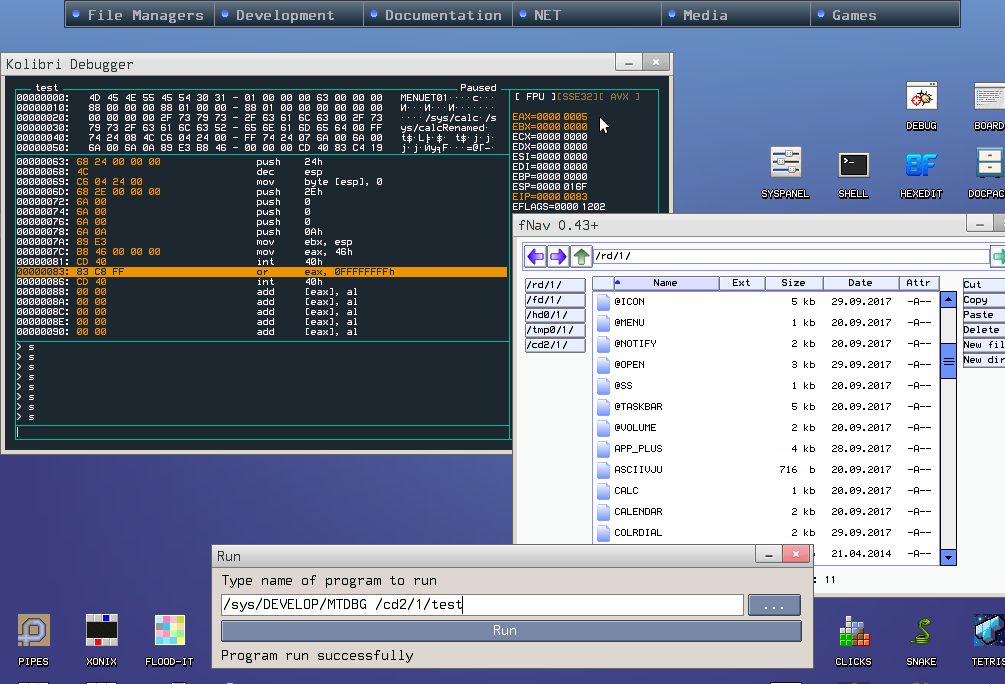Open the Games menu

pyautogui.click(x=854, y=15)
